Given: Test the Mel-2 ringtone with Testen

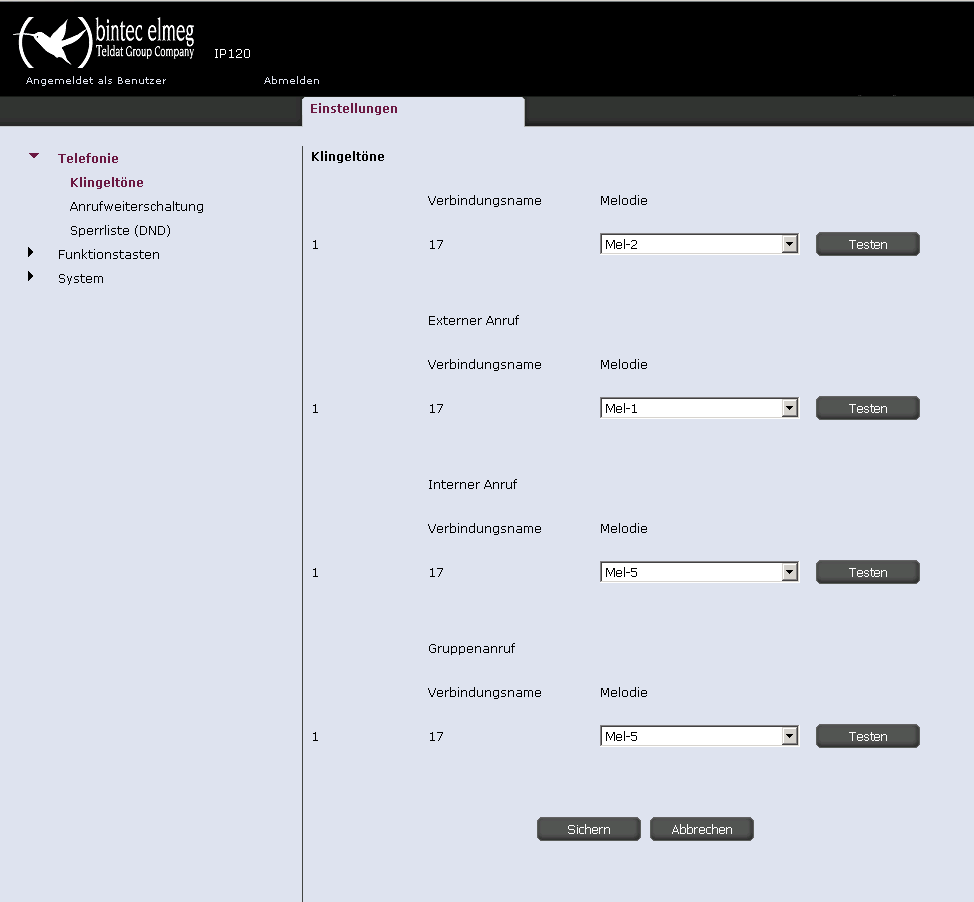Looking at the screenshot, I should click(x=867, y=244).
